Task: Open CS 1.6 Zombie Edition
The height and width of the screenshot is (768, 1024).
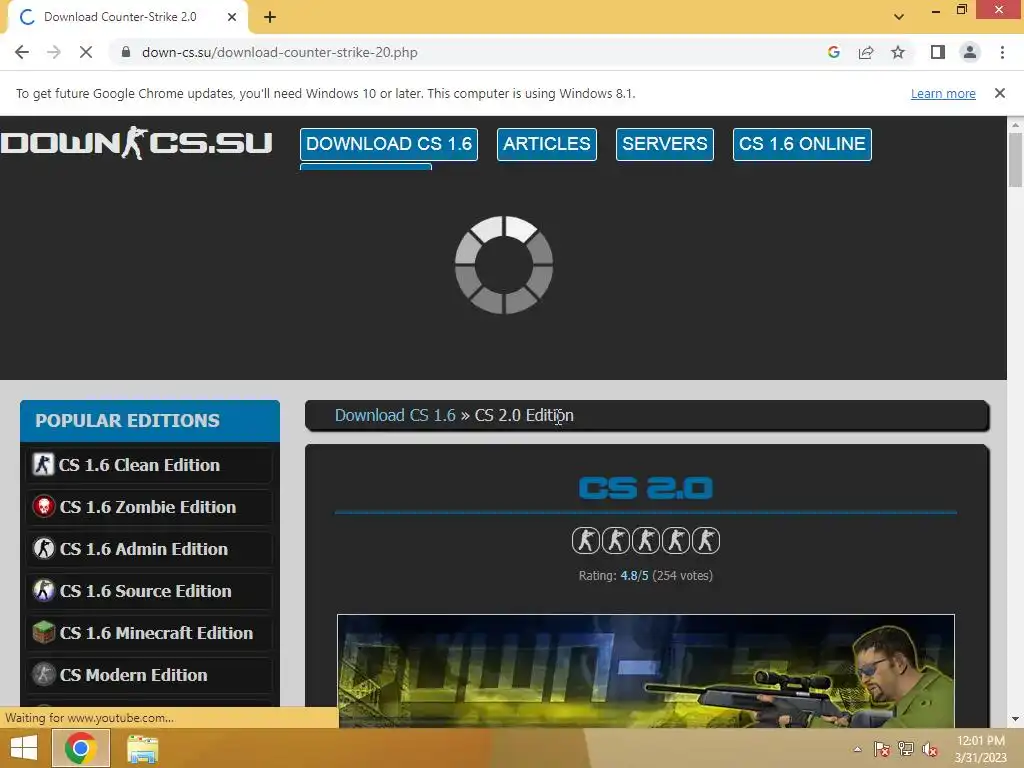Action: click(x=150, y=507)
